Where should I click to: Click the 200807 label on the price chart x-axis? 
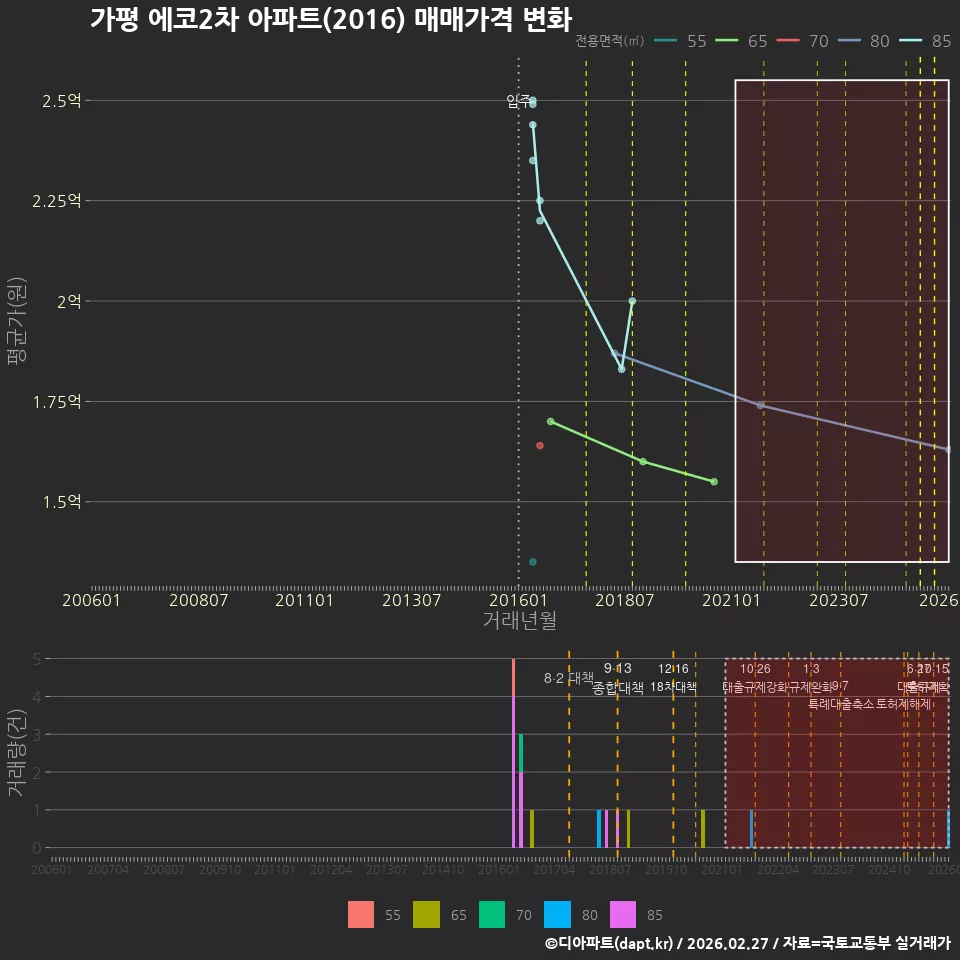tap(198, 600)
